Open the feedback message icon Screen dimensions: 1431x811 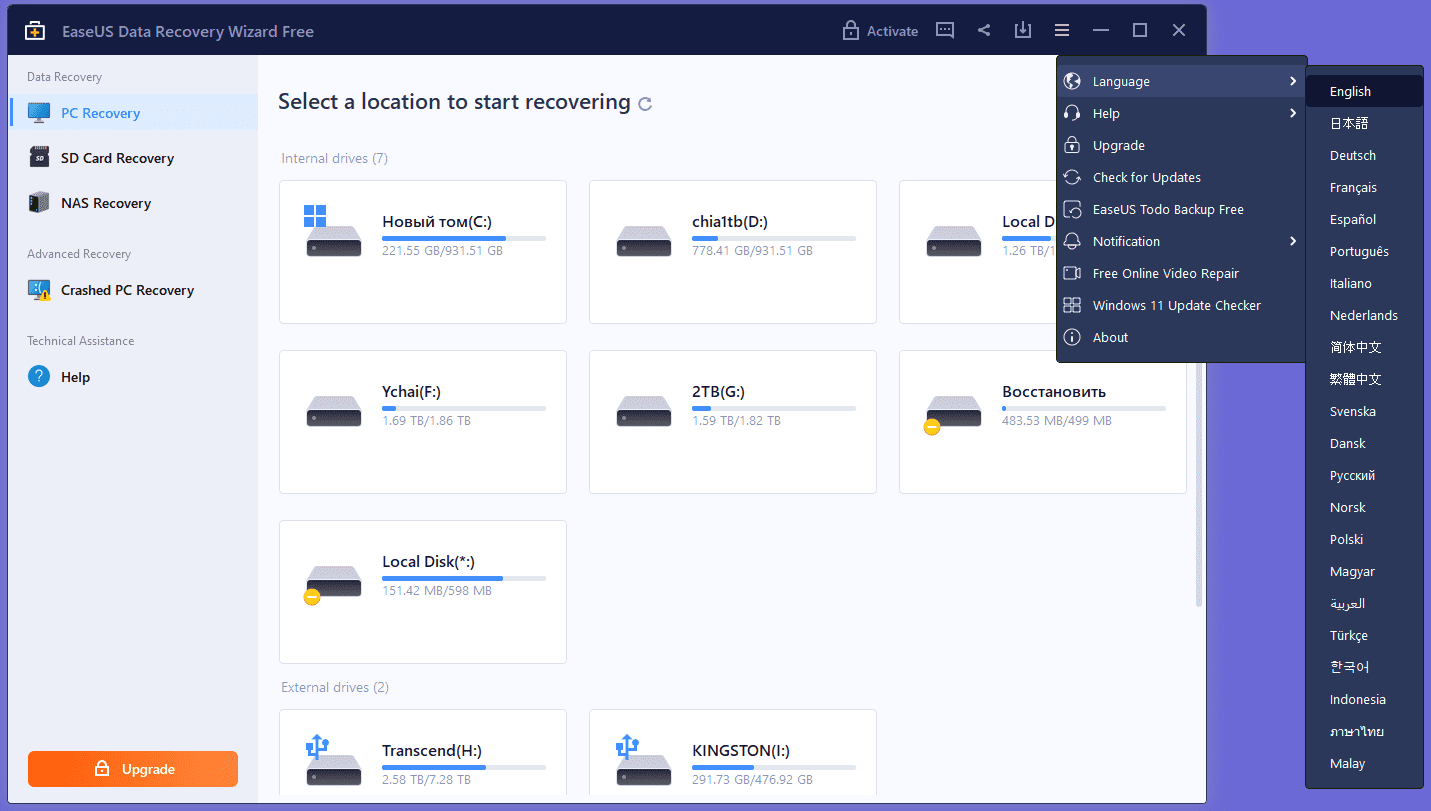[945, 31]
